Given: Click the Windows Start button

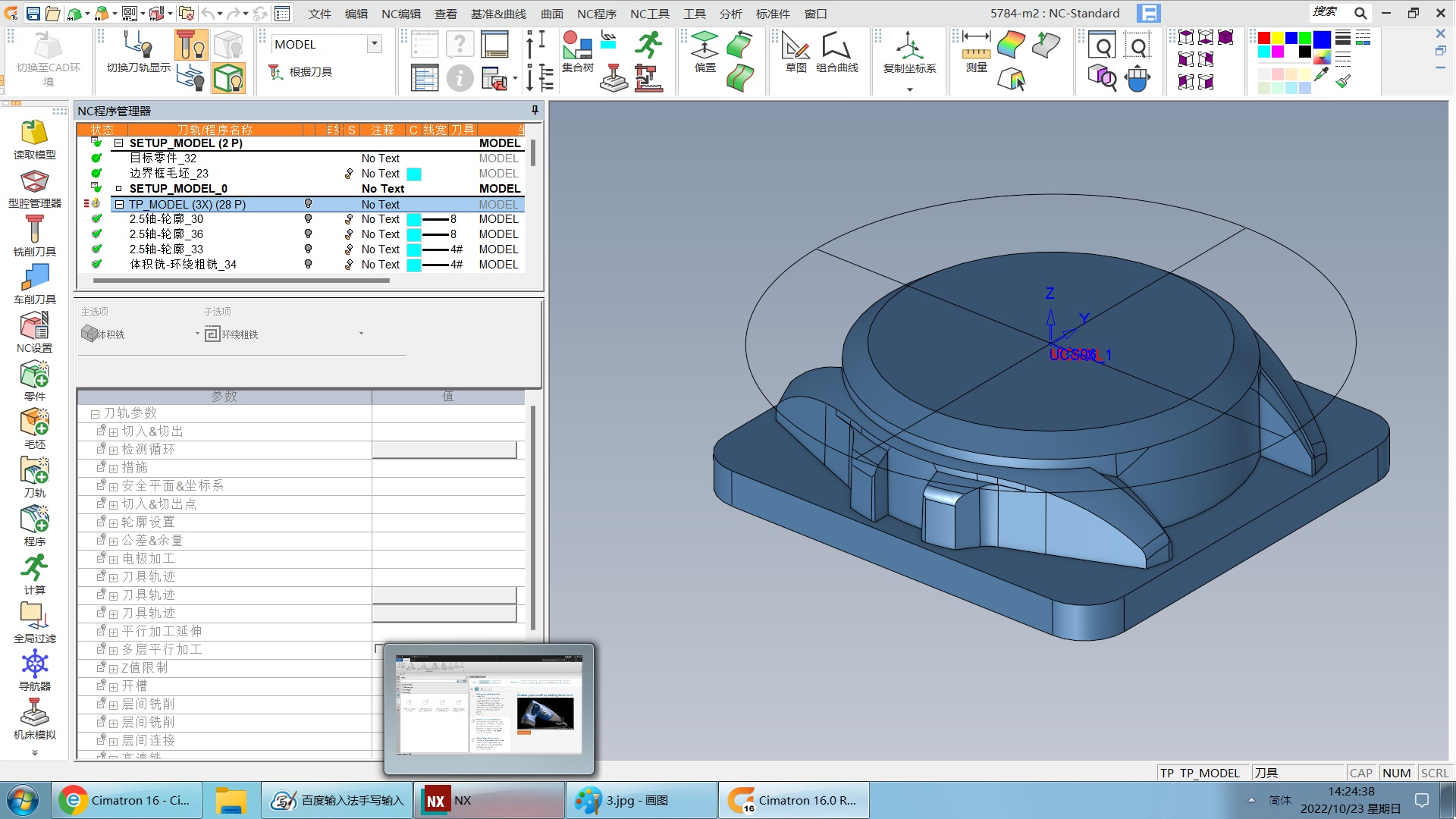Looking at the screenshot, I should [22, 800].
